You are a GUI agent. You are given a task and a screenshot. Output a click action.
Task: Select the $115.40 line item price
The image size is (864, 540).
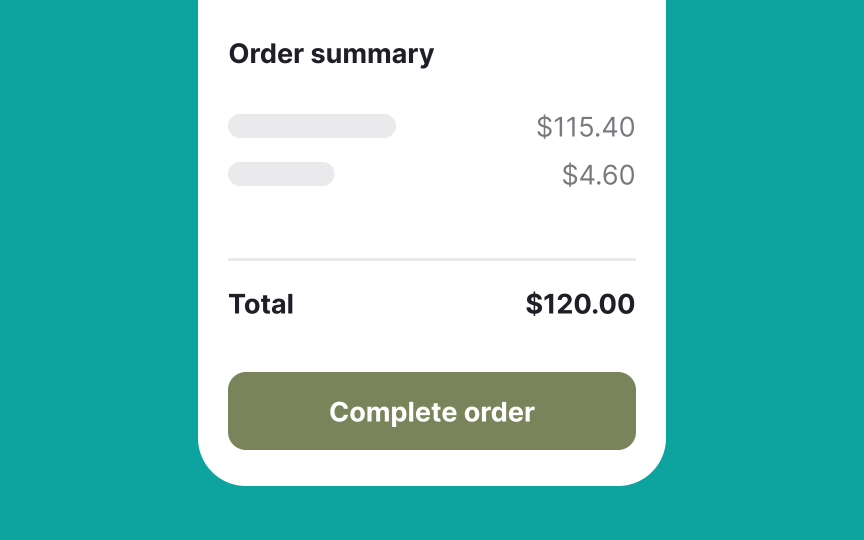[585, 127]
